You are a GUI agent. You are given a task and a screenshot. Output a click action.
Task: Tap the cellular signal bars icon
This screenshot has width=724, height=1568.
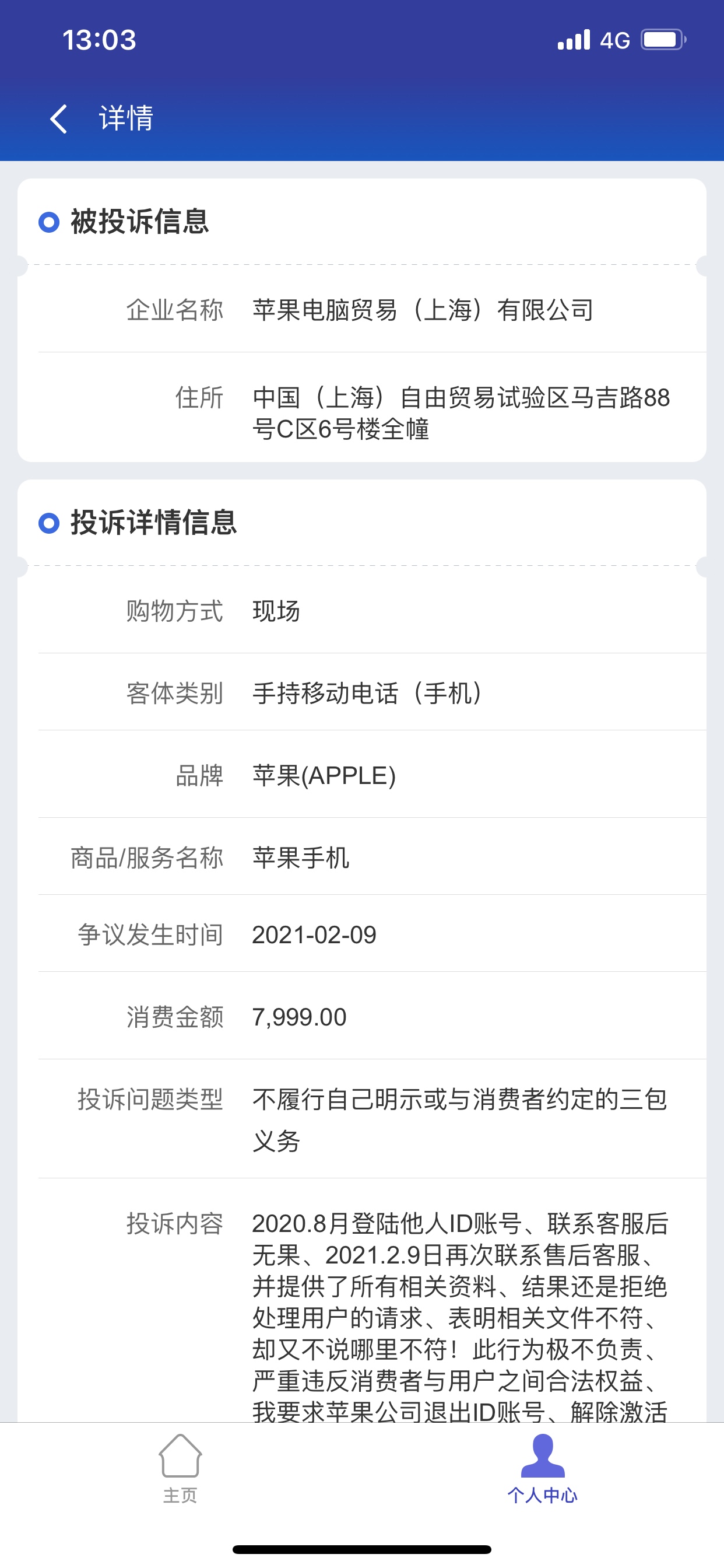pos(574,40)
